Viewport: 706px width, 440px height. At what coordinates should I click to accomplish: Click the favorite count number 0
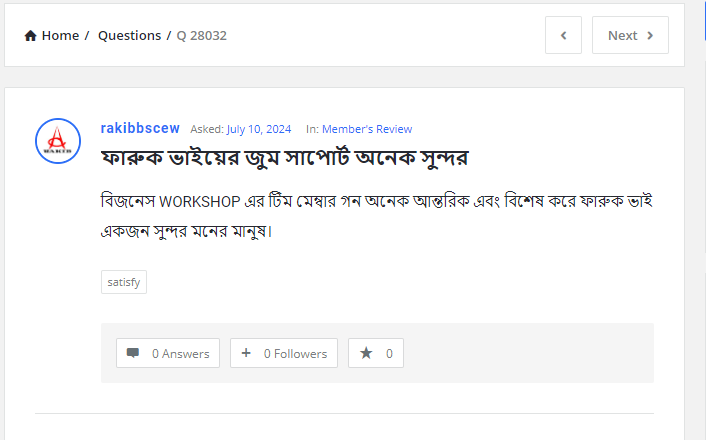click(389, 353)
